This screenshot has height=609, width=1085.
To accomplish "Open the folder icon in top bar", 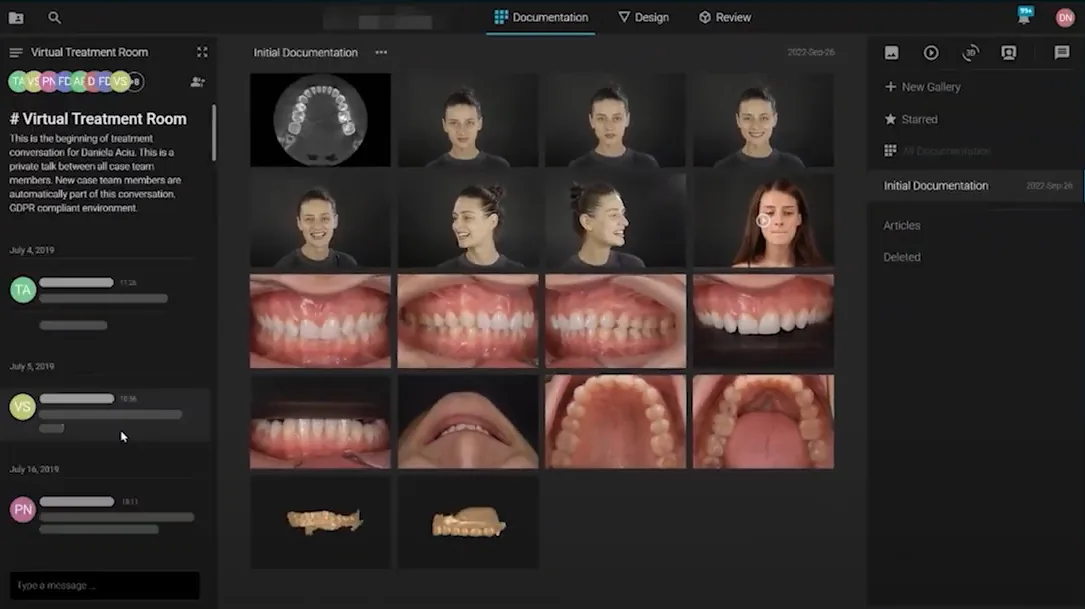I will [x=16, y=18].
